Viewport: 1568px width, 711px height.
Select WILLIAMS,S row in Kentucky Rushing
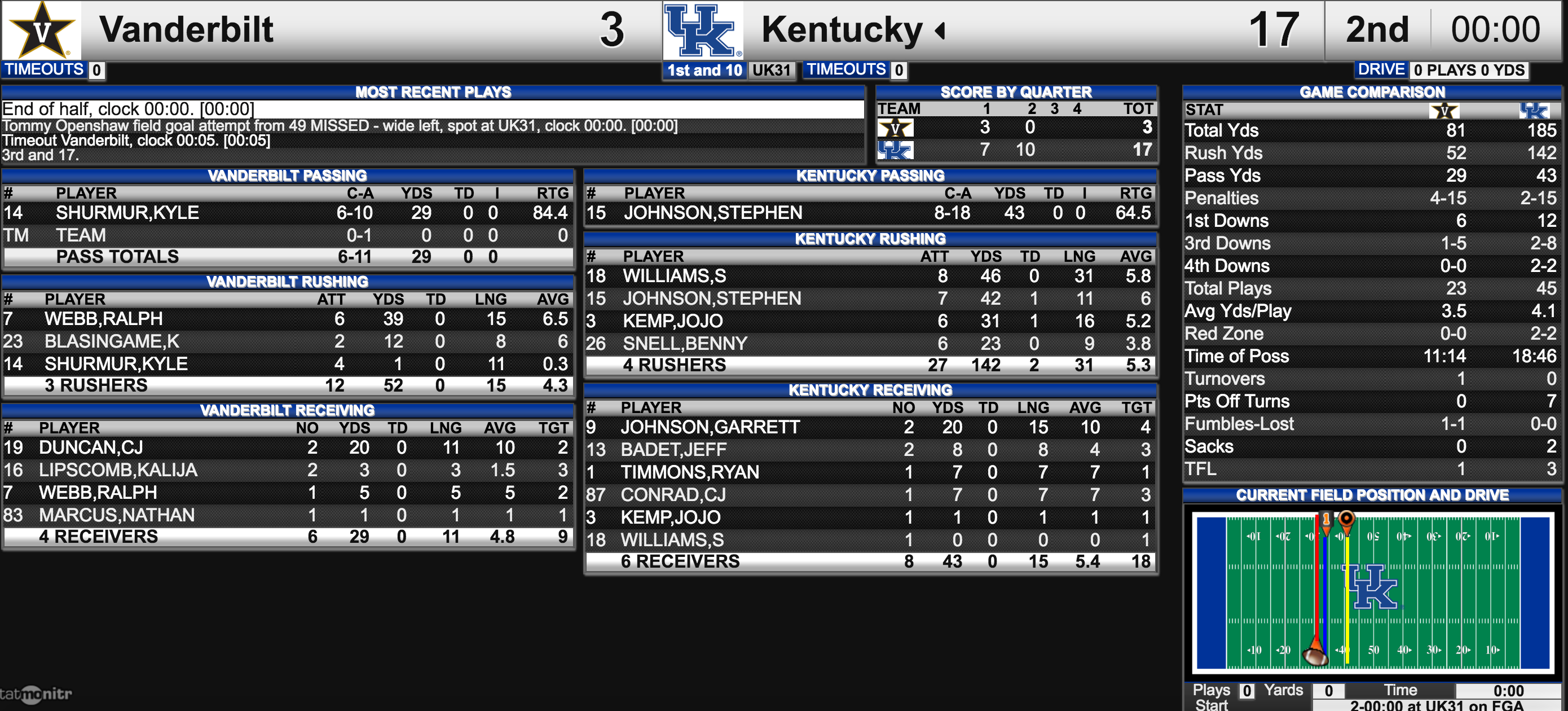[x=870, y=276]
